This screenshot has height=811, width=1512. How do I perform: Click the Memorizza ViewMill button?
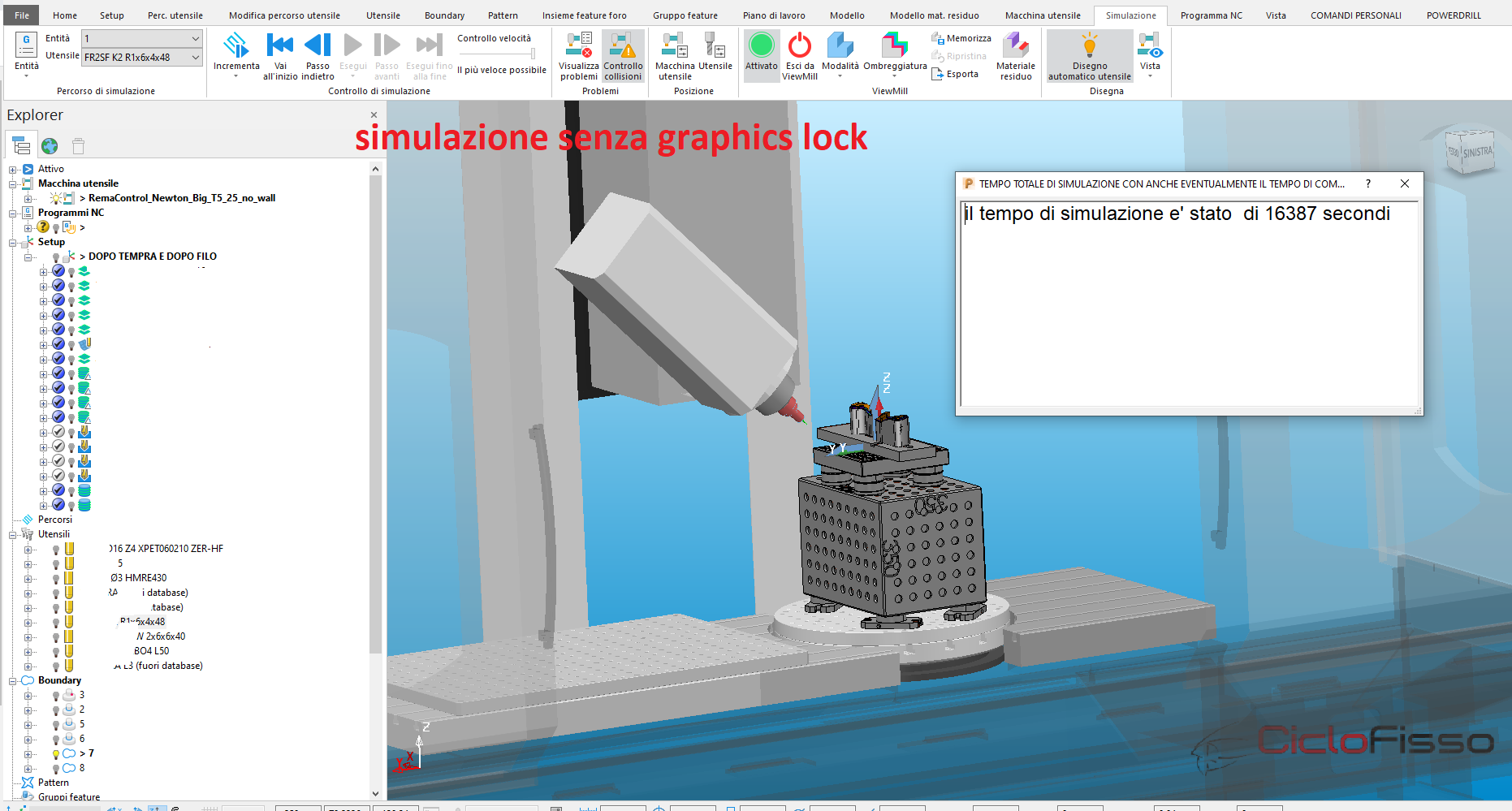tap(961, 38)
